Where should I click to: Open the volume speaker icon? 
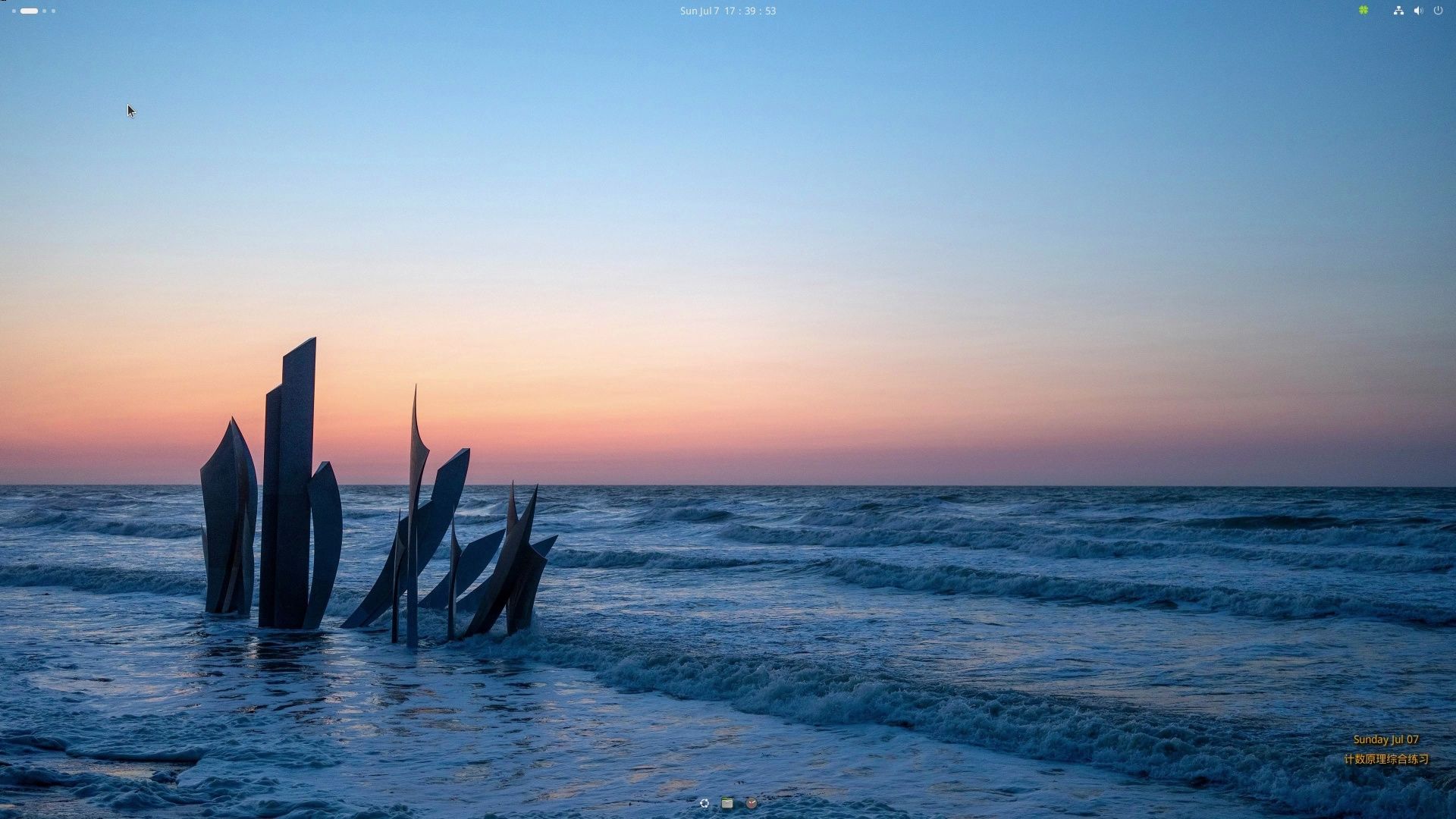(x=1418, y=11)
